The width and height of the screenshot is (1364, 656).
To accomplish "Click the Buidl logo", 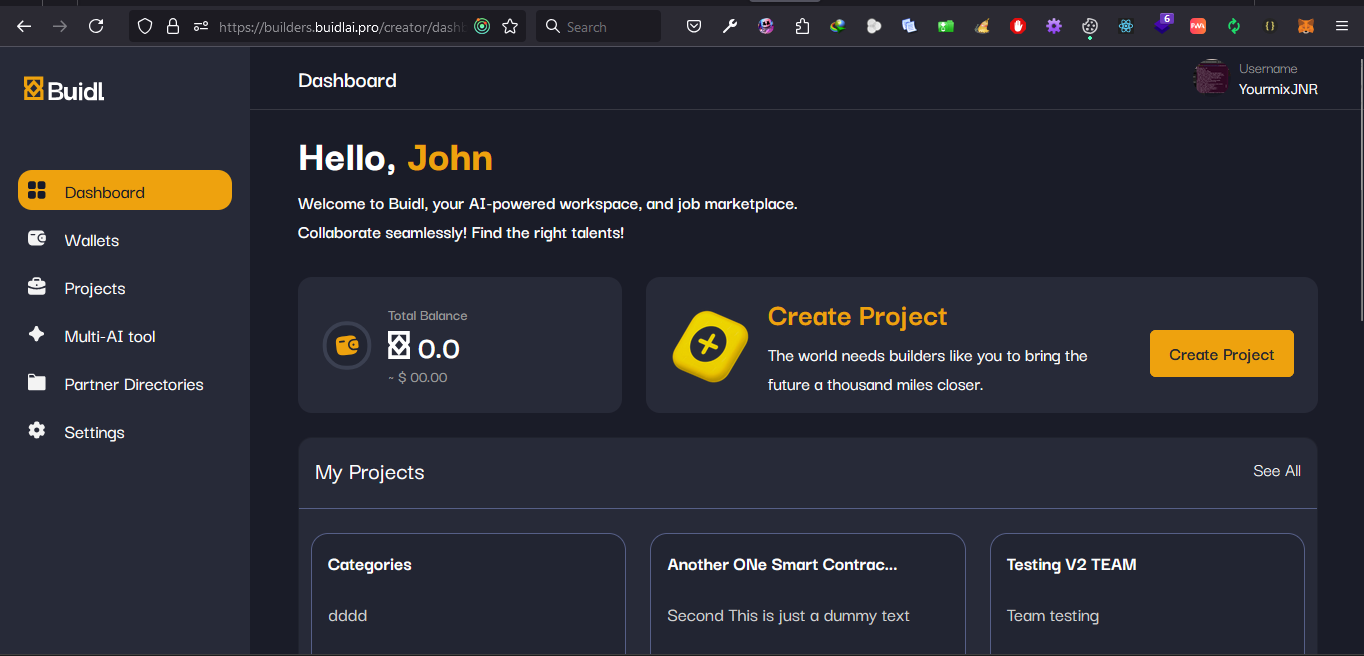I will (x=62, y=89).
